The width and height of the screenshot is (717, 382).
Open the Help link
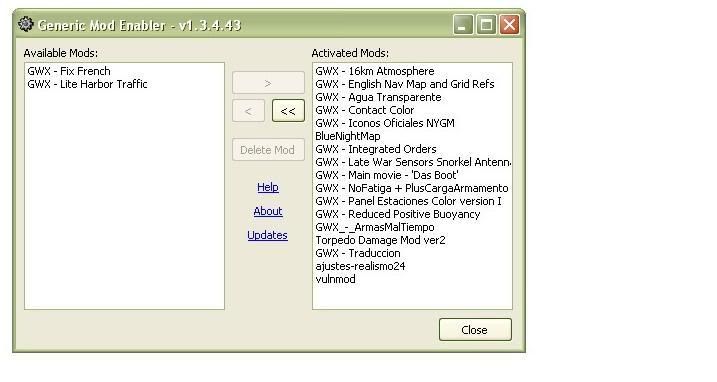click(x=268, y=187)
